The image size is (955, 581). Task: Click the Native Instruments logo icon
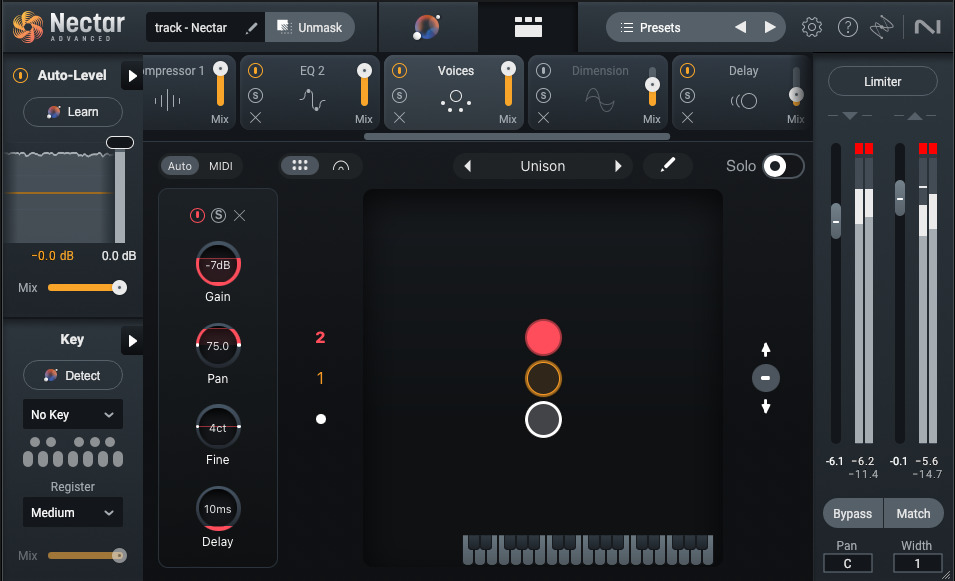(x=928, y=27)
